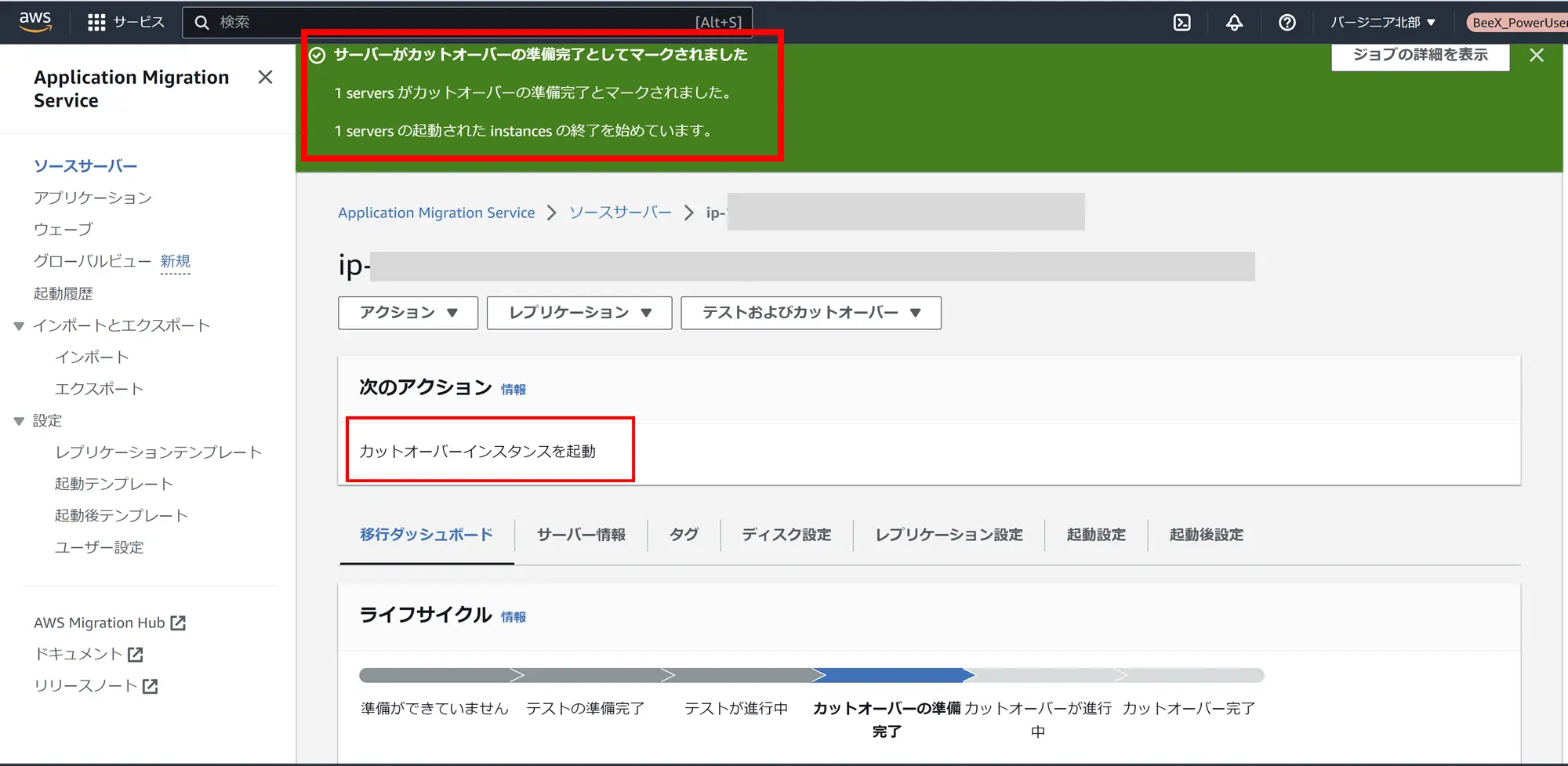Click Application Migration Service breadcrumb link
This screenshot has width=1568, height=766.
(x=436, y=212)
